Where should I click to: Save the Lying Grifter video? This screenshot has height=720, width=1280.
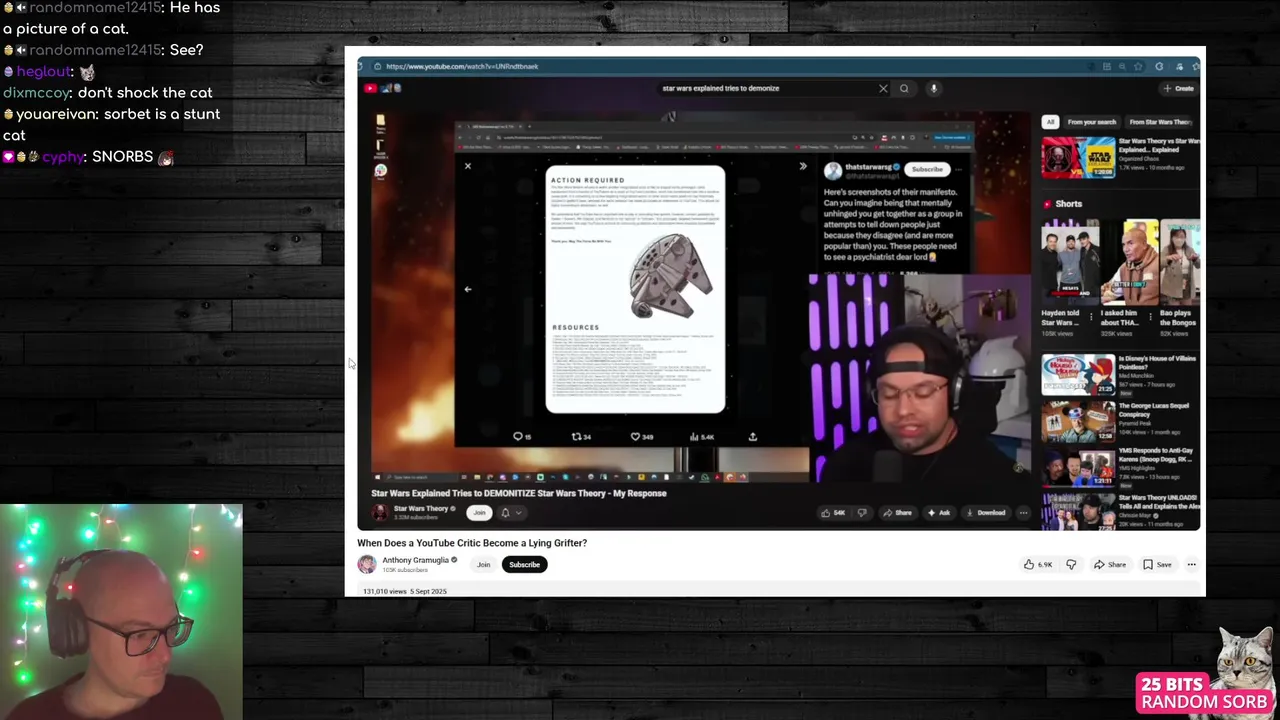click(1157, 564)
